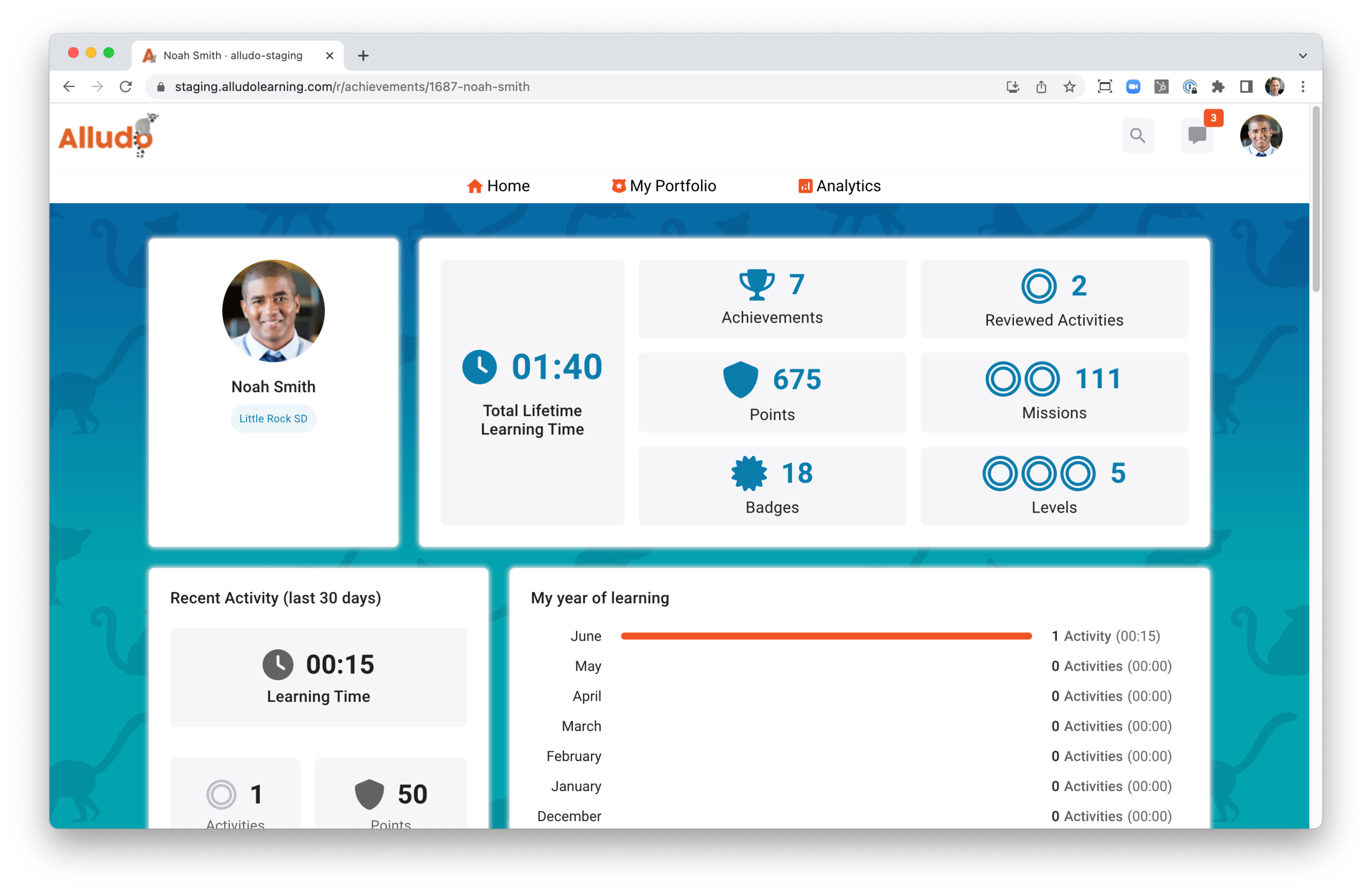Switch to the Analytics tab

click(x=839, y=185)
